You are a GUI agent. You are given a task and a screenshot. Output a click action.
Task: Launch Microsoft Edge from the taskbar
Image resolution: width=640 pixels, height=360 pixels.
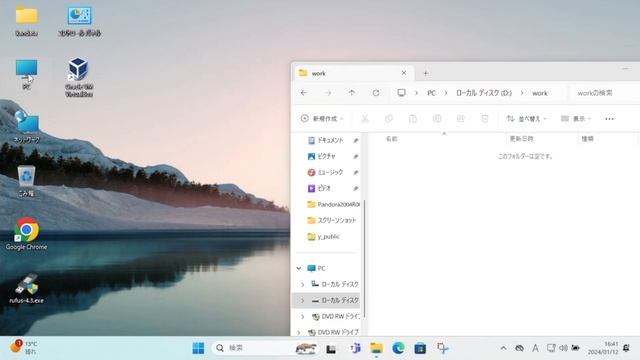tap(398, 348)
